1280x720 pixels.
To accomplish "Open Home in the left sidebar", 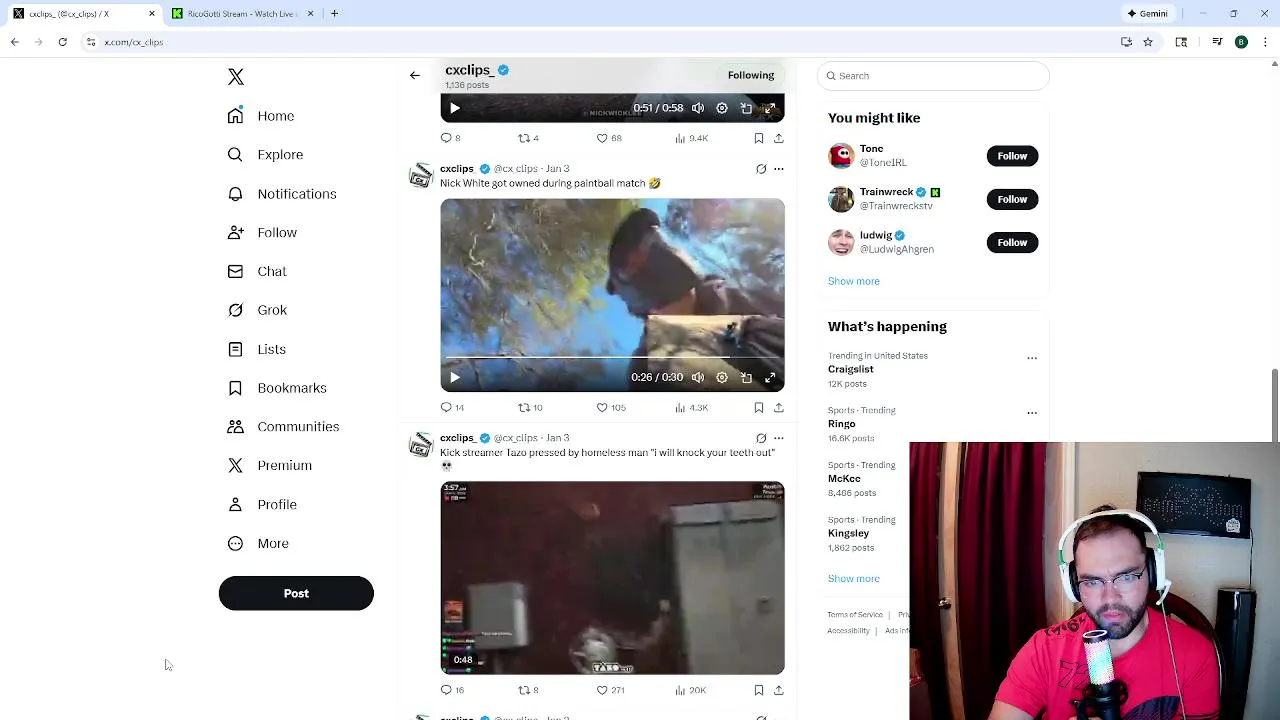I will tap(261, 116).
